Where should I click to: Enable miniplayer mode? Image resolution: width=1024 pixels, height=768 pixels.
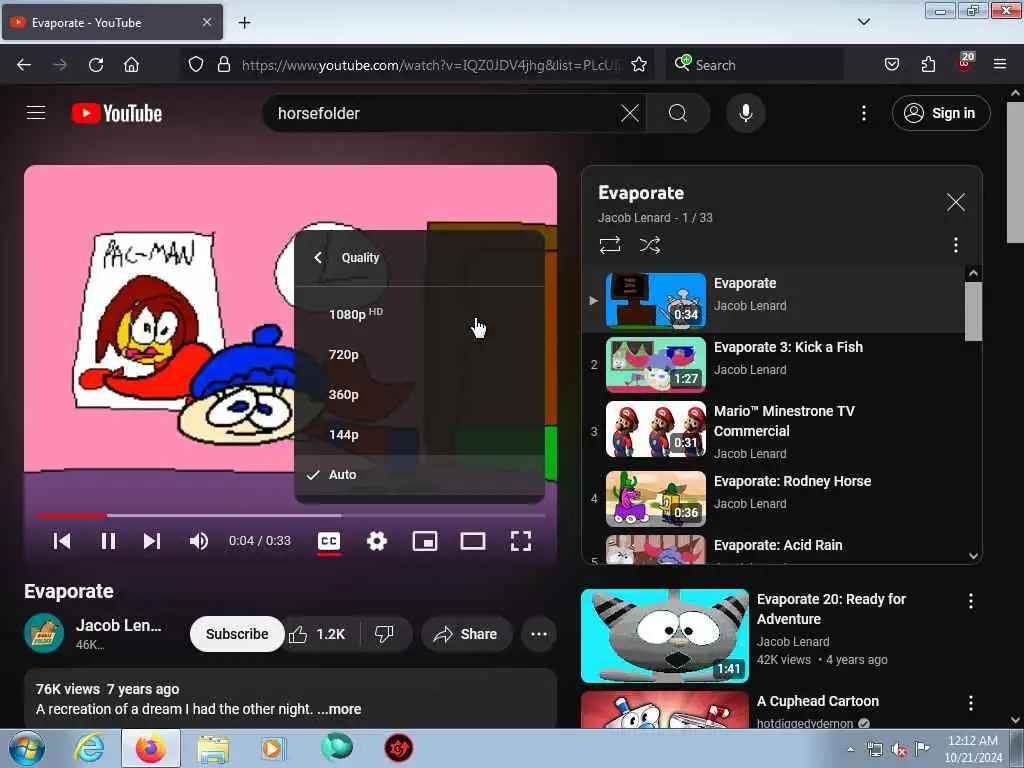[425, 541]
